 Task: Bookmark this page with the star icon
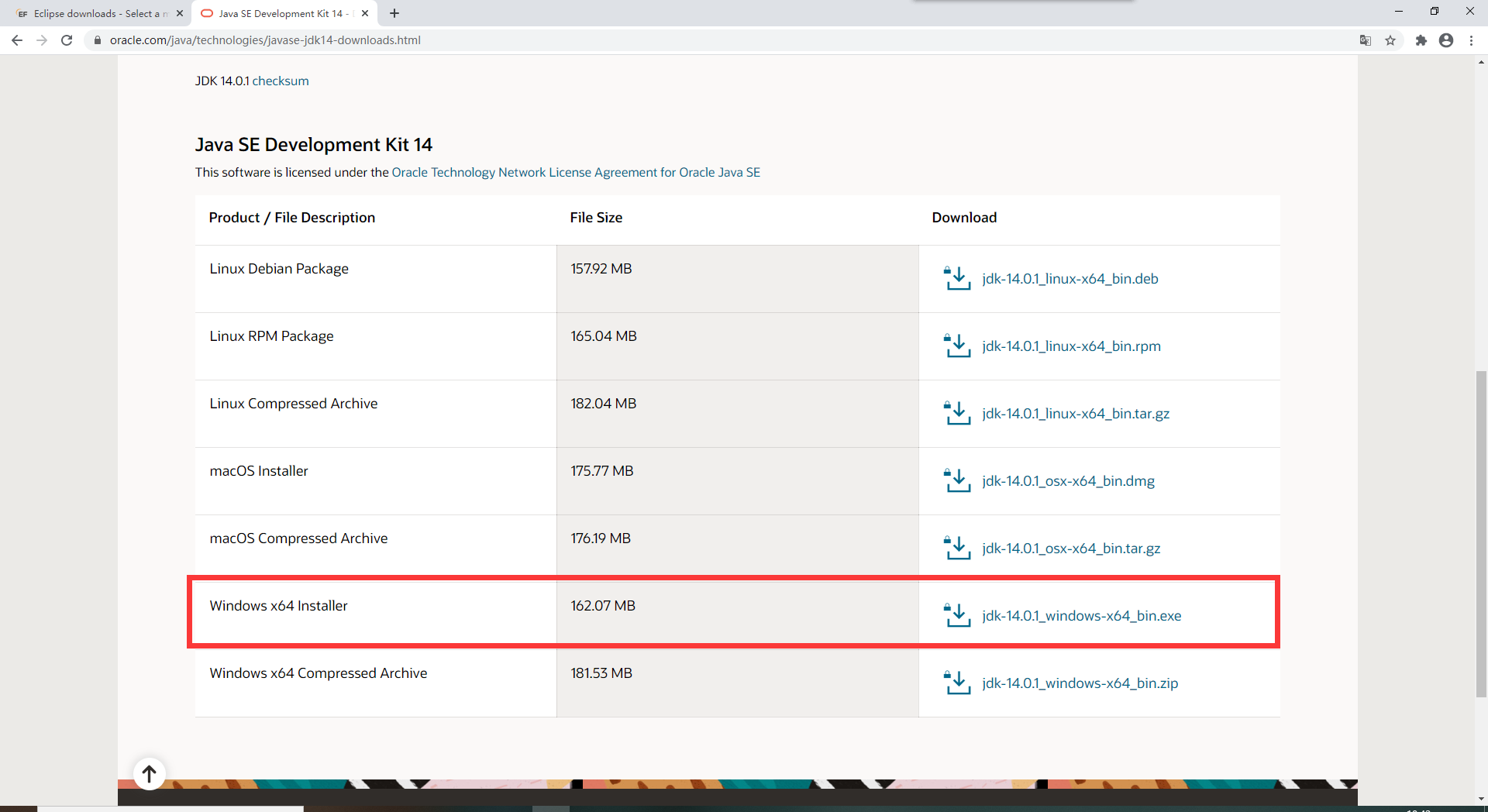(1391, 40)
